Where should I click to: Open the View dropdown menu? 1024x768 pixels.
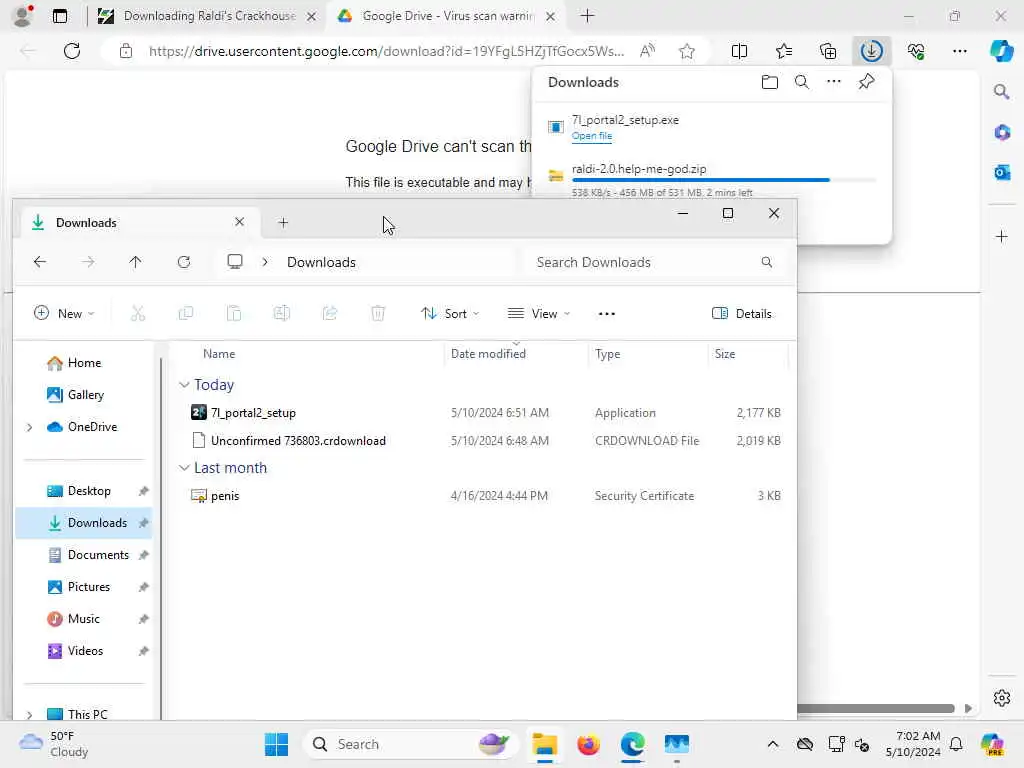[x=539, y=313]
